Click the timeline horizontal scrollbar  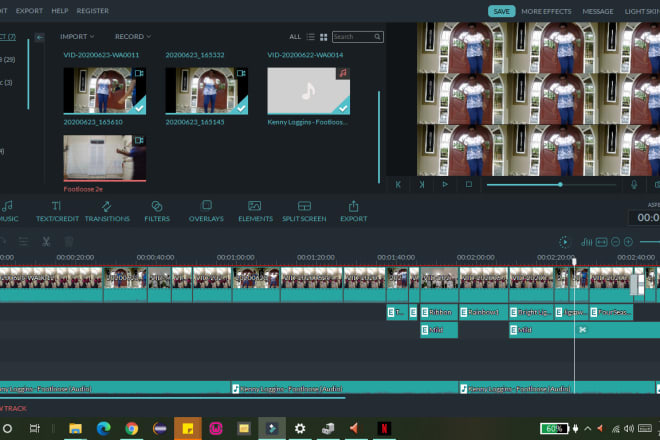[173, 397]
